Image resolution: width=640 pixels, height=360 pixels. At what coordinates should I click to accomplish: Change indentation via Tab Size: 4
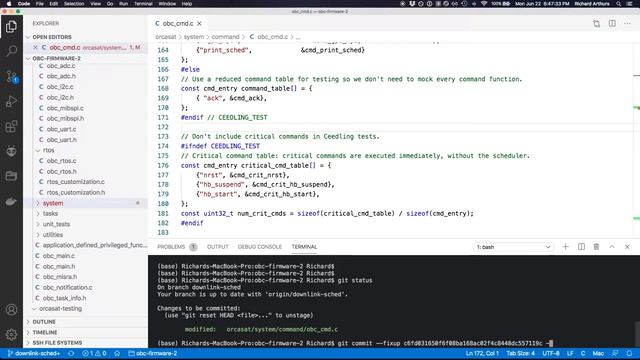520,353
